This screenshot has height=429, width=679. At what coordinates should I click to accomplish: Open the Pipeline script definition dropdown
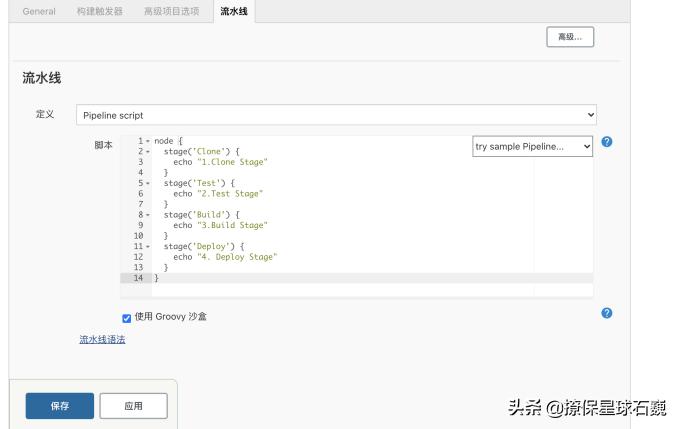click(x=336, y=115)
